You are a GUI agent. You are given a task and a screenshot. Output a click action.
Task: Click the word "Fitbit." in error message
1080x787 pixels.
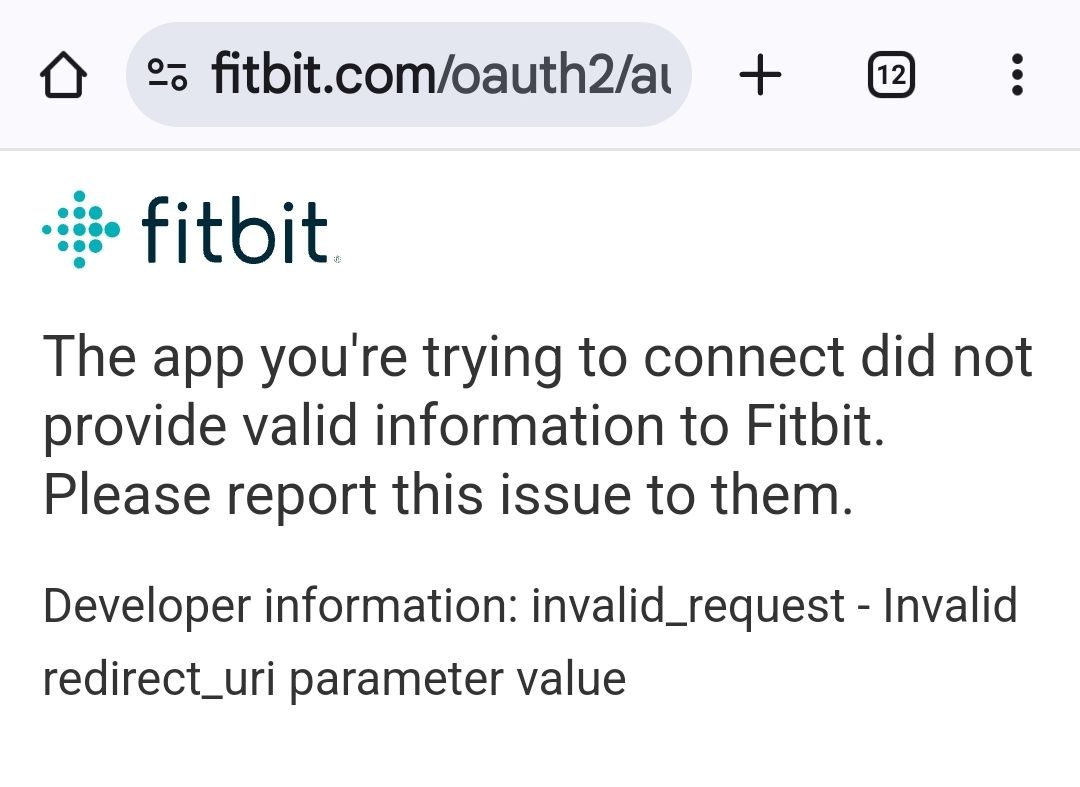tap(815, 427)
